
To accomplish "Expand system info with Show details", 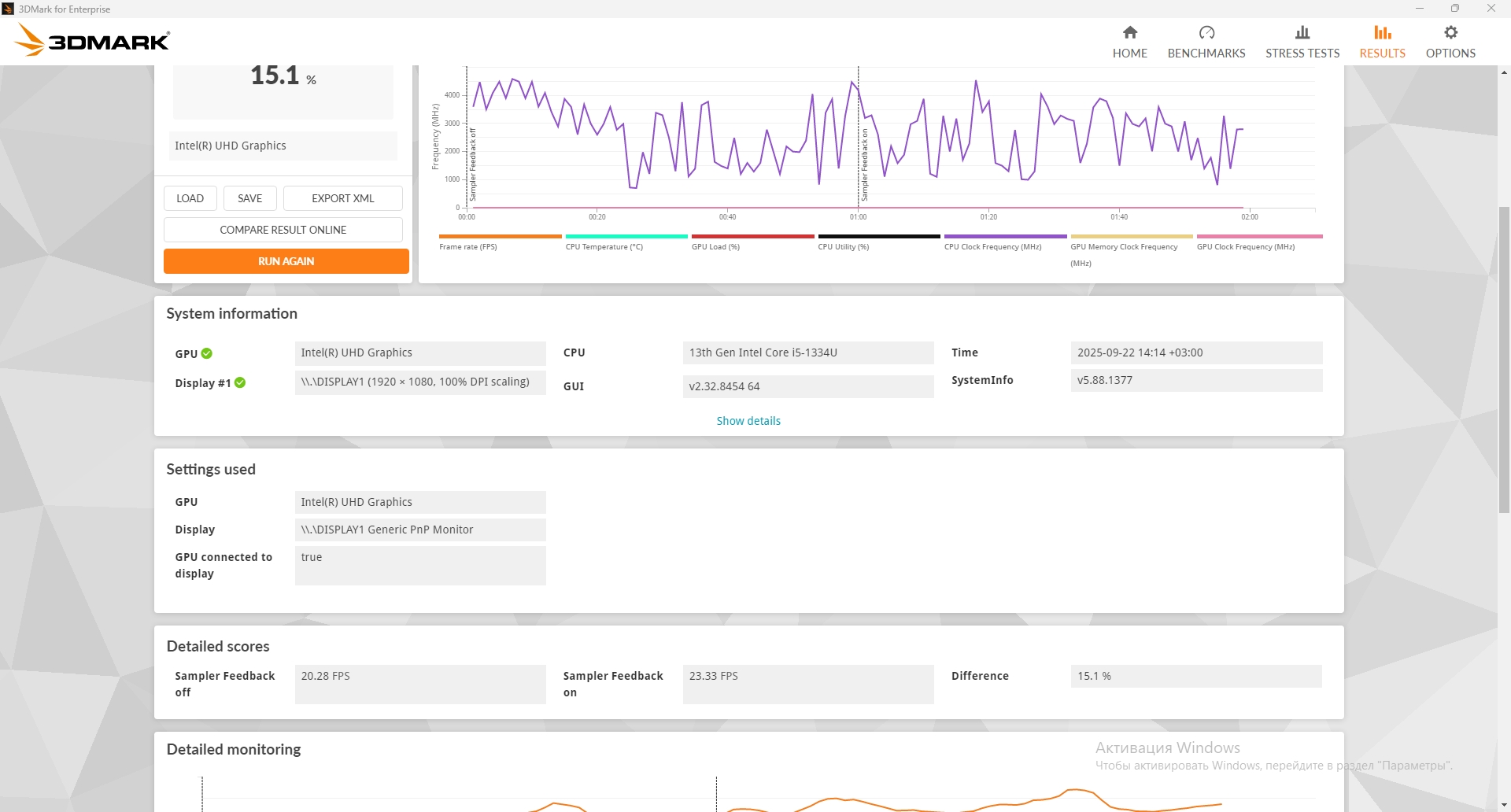I will click(748, 421).
